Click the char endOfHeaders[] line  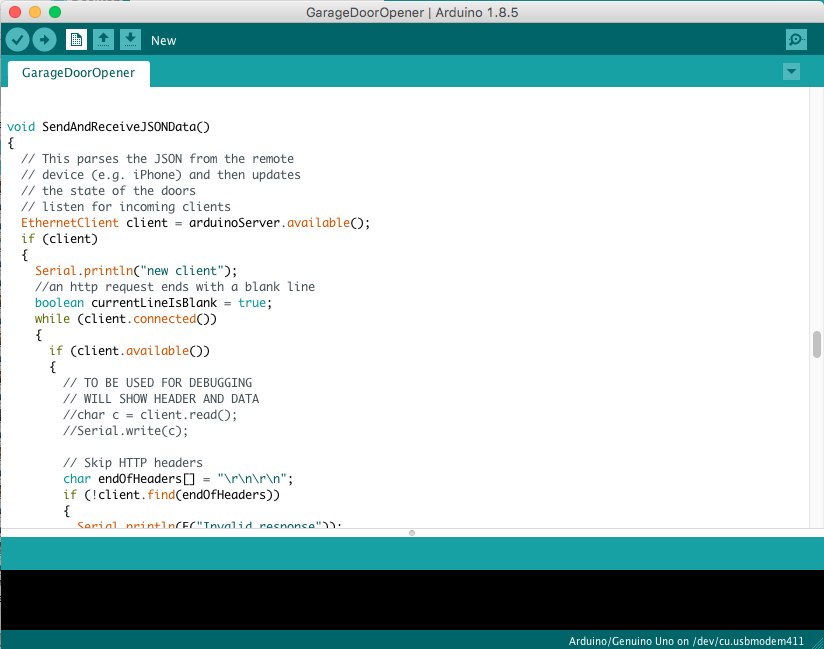[x=178, y=479]
